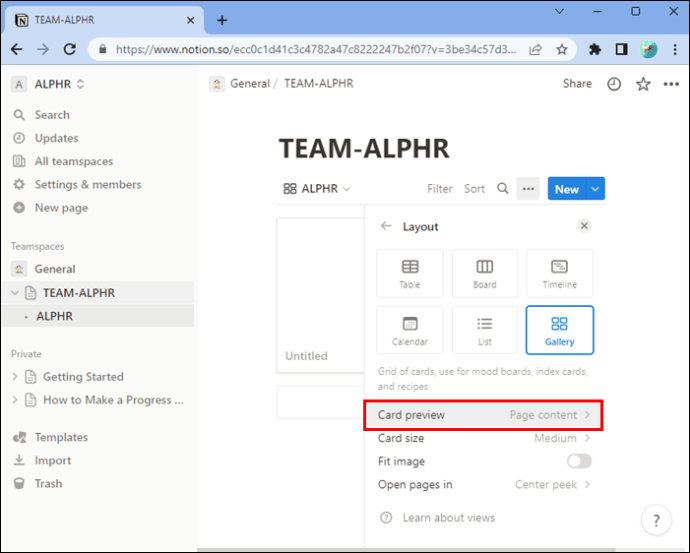Open the share icon in address bar

535,49
